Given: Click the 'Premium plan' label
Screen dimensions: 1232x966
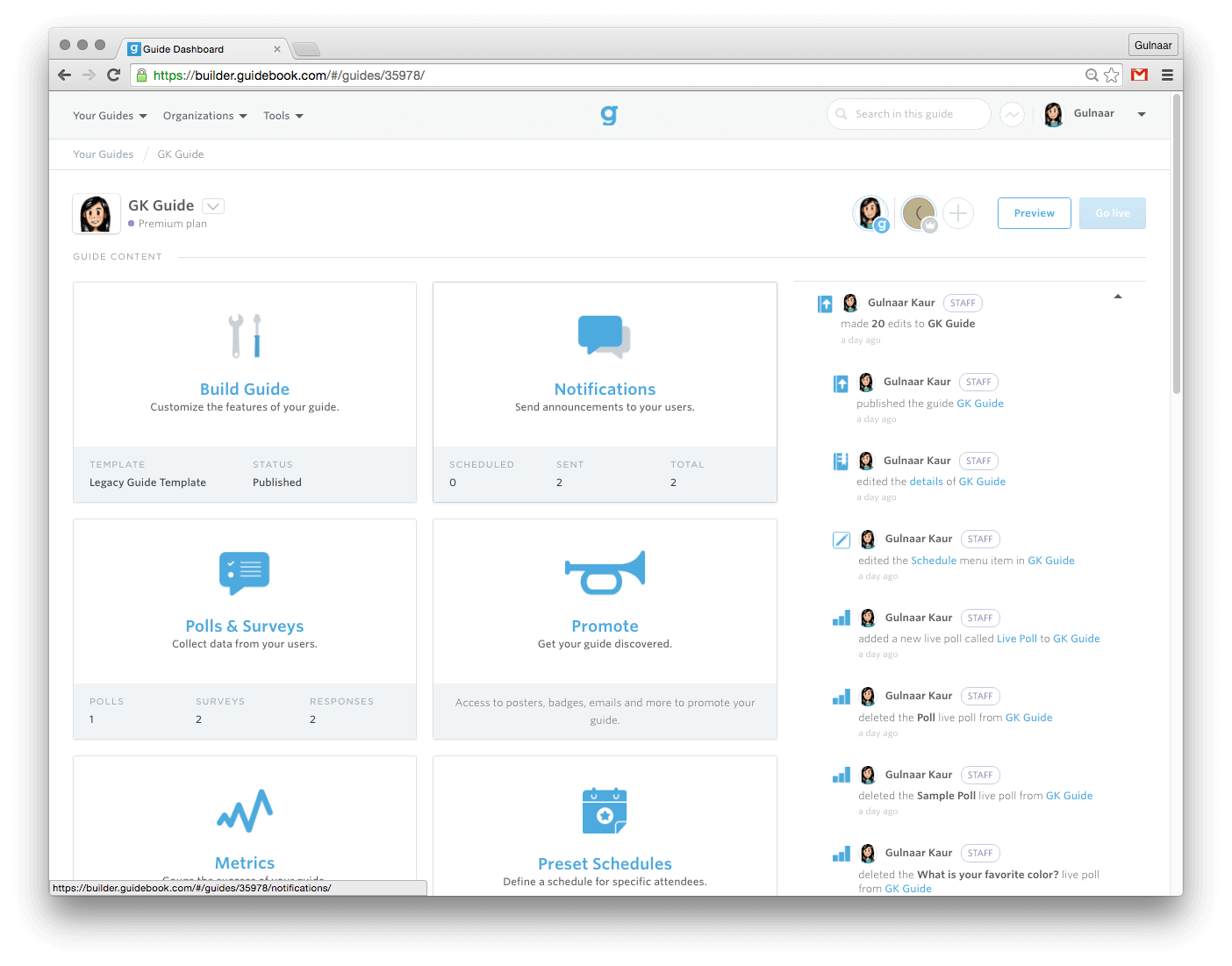Looking at the screenshot, I should pos(173,224).
